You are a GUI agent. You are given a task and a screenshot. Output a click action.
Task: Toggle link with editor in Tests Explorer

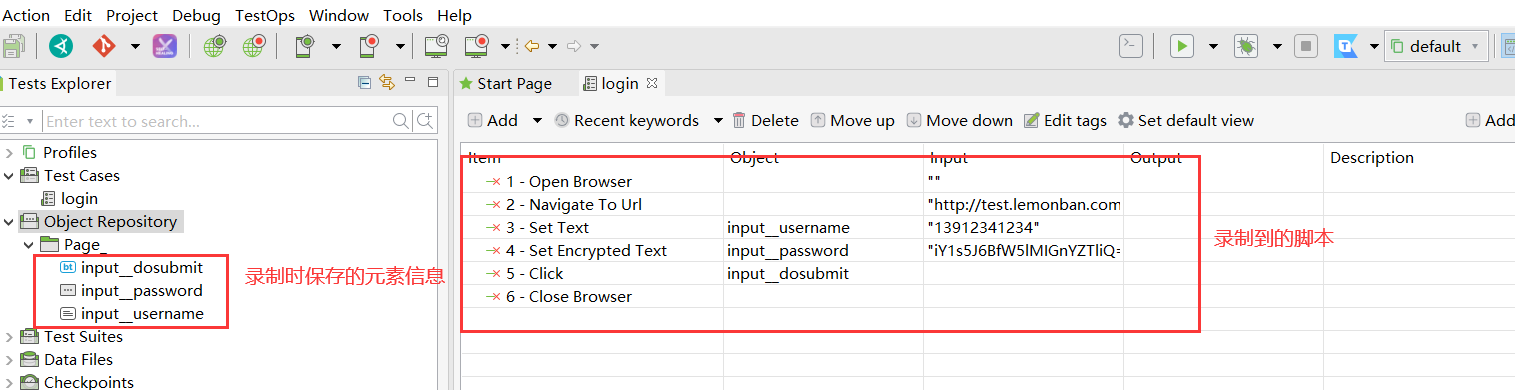coord(387,83)
